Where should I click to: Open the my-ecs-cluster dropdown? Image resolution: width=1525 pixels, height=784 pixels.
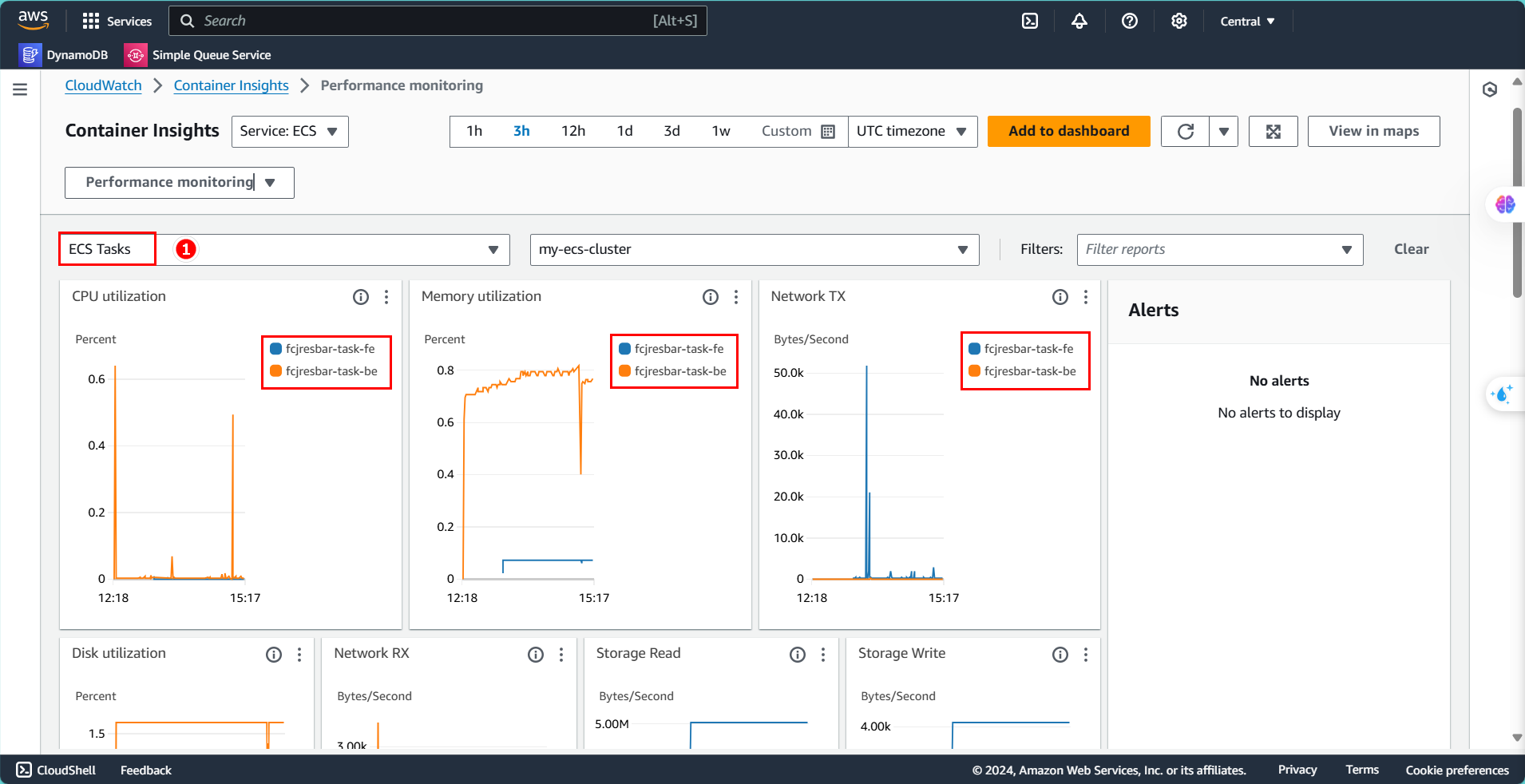[755, 249]
